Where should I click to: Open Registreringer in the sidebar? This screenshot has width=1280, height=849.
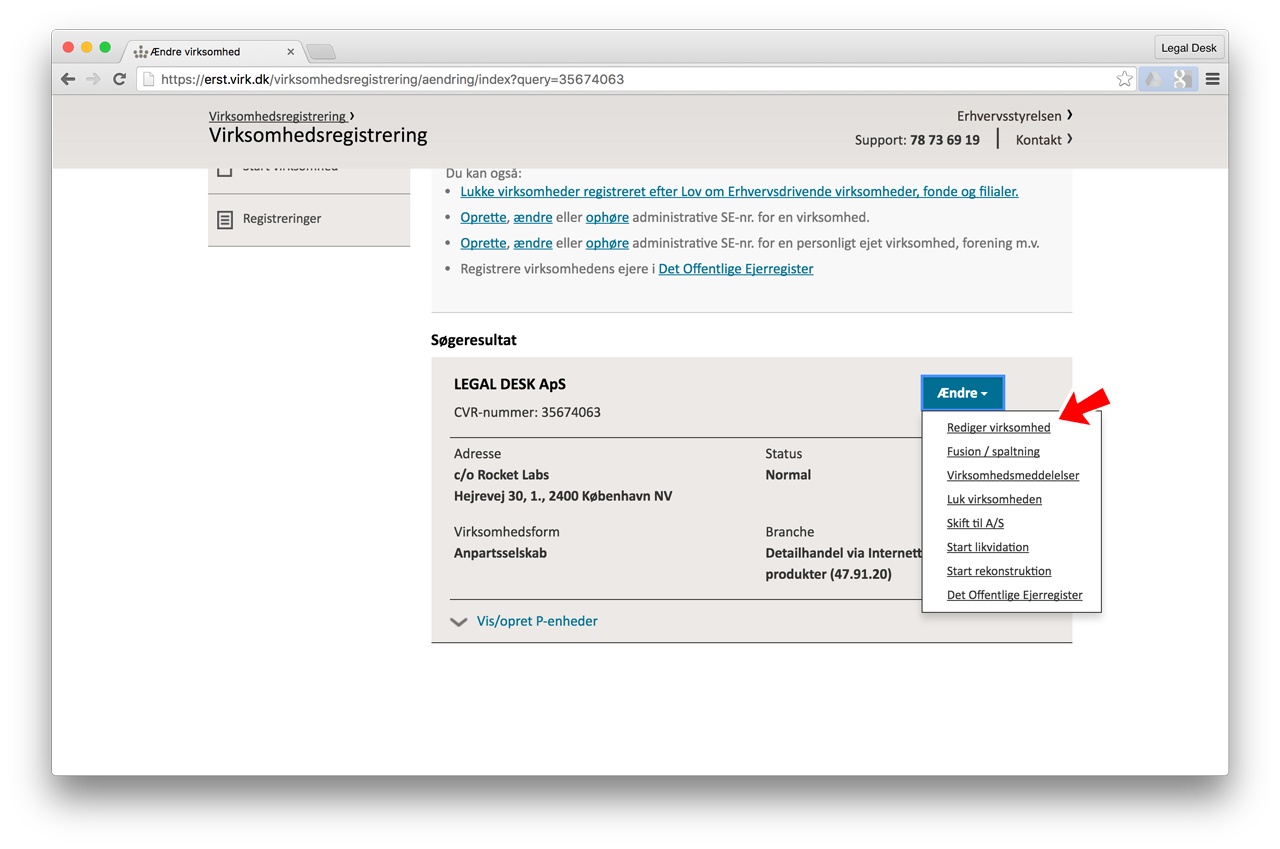[282, 218]
